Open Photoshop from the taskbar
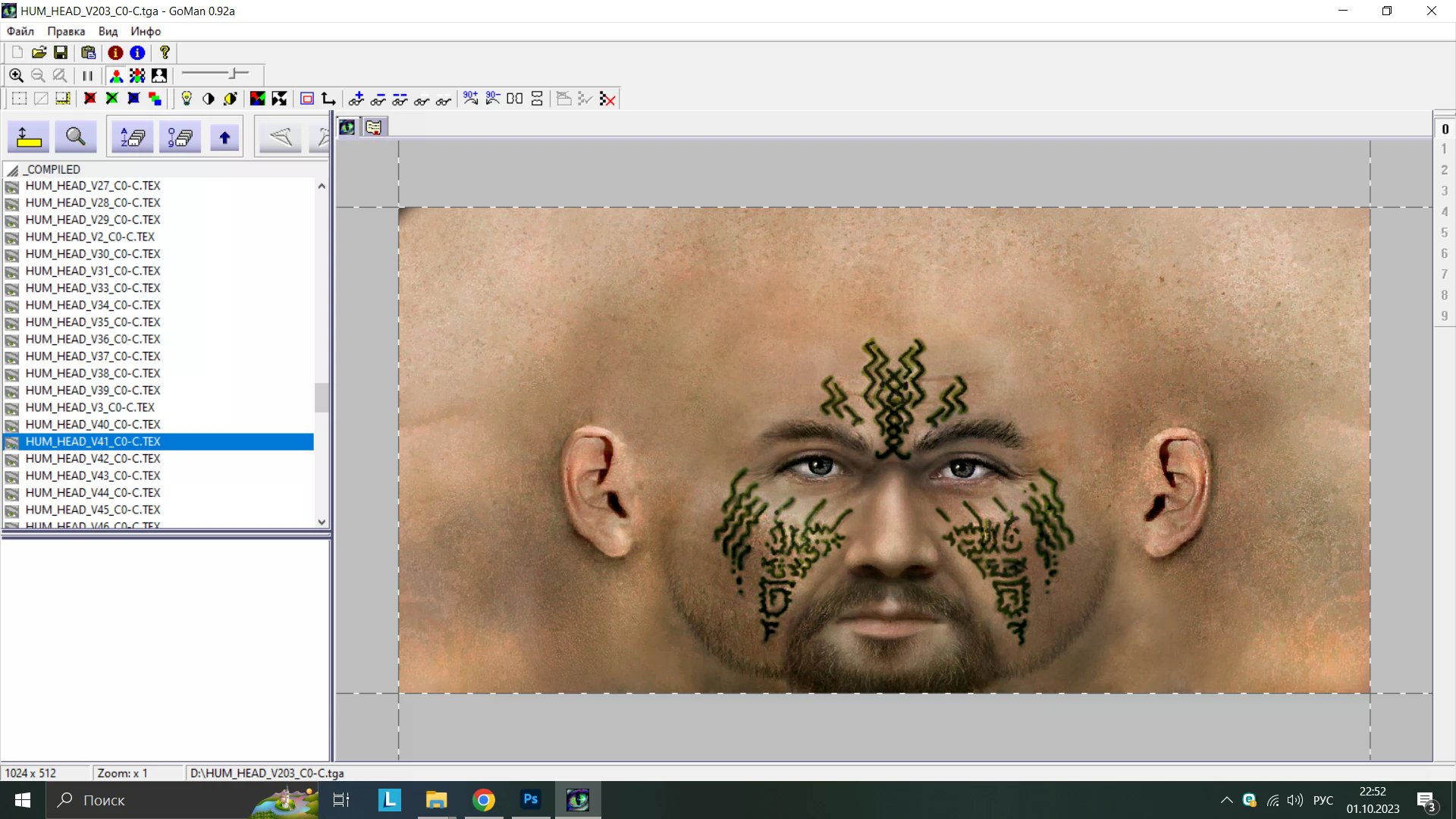This screenshot has height=819, width=1456. click(530, 799)
